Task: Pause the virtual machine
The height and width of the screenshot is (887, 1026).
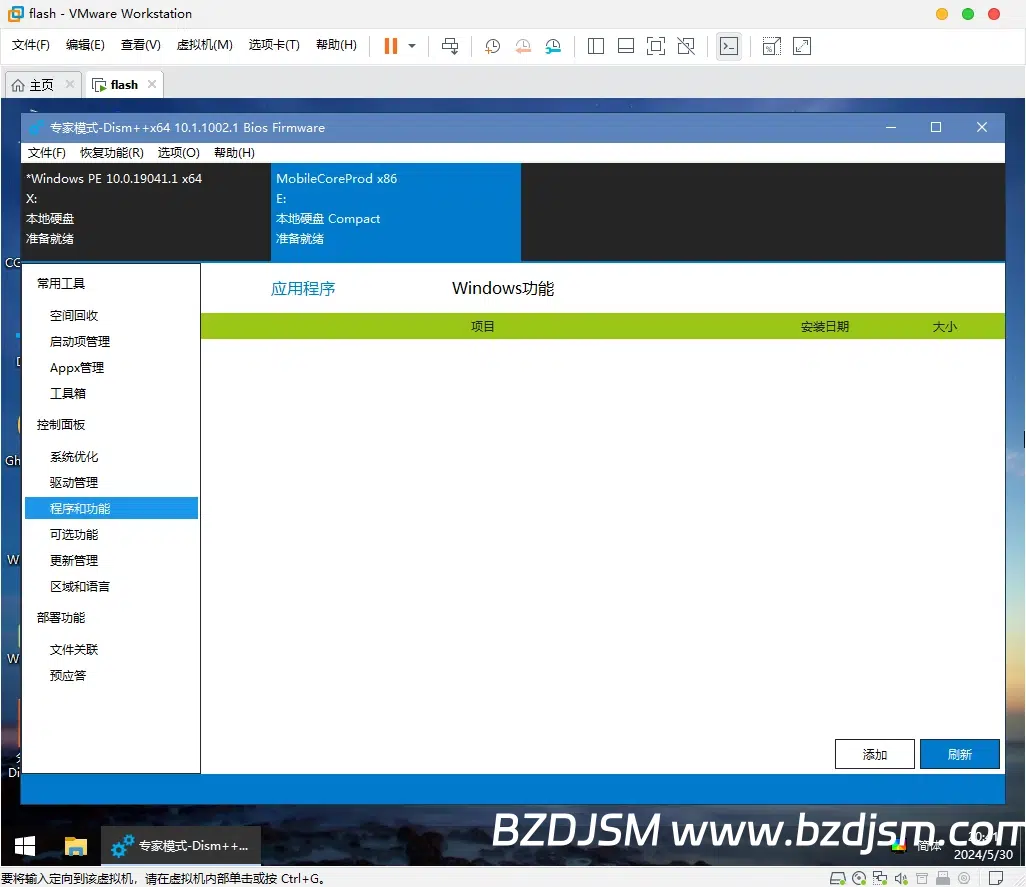Action: tap(391, 46)
